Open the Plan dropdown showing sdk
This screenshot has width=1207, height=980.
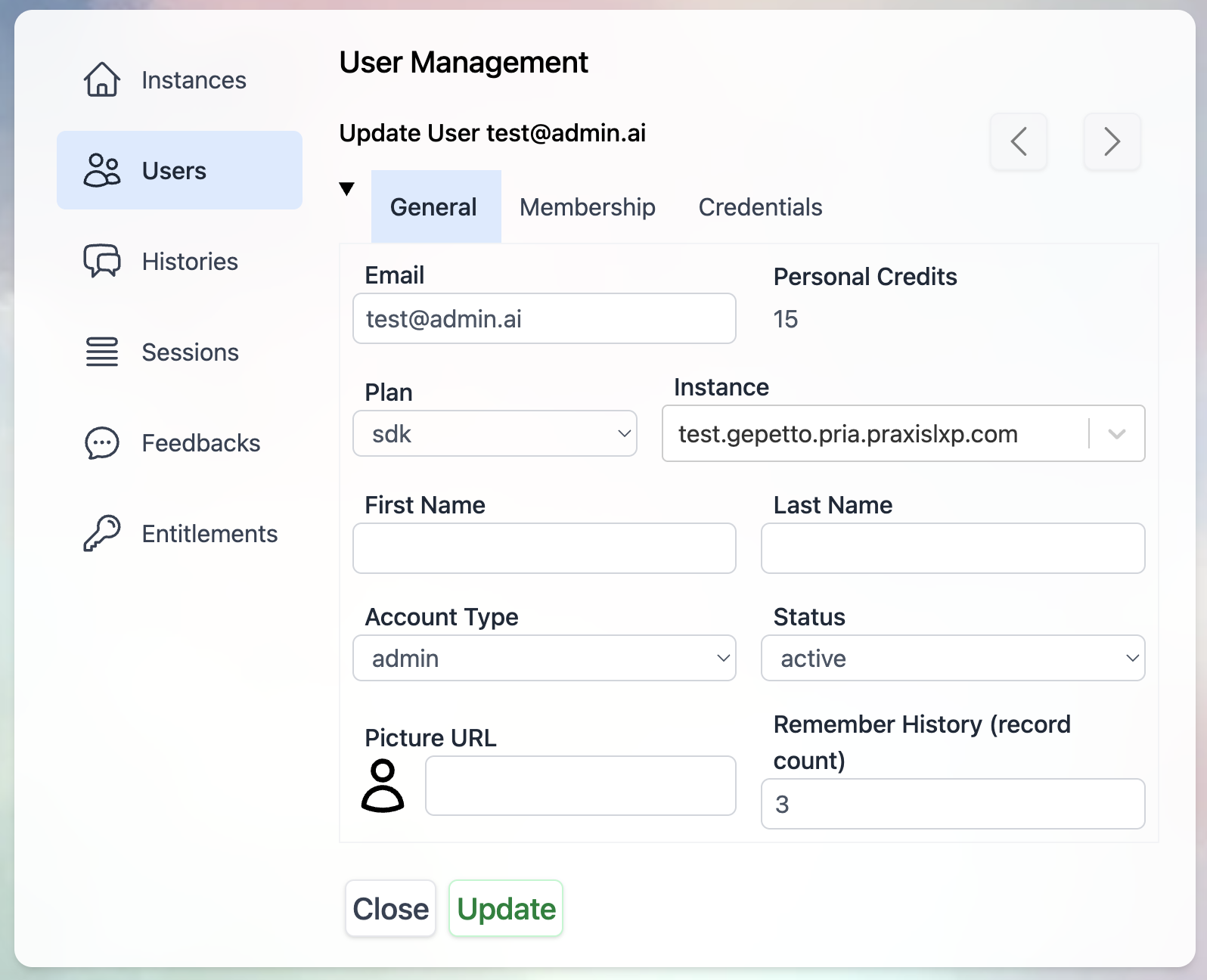(495, 433)
